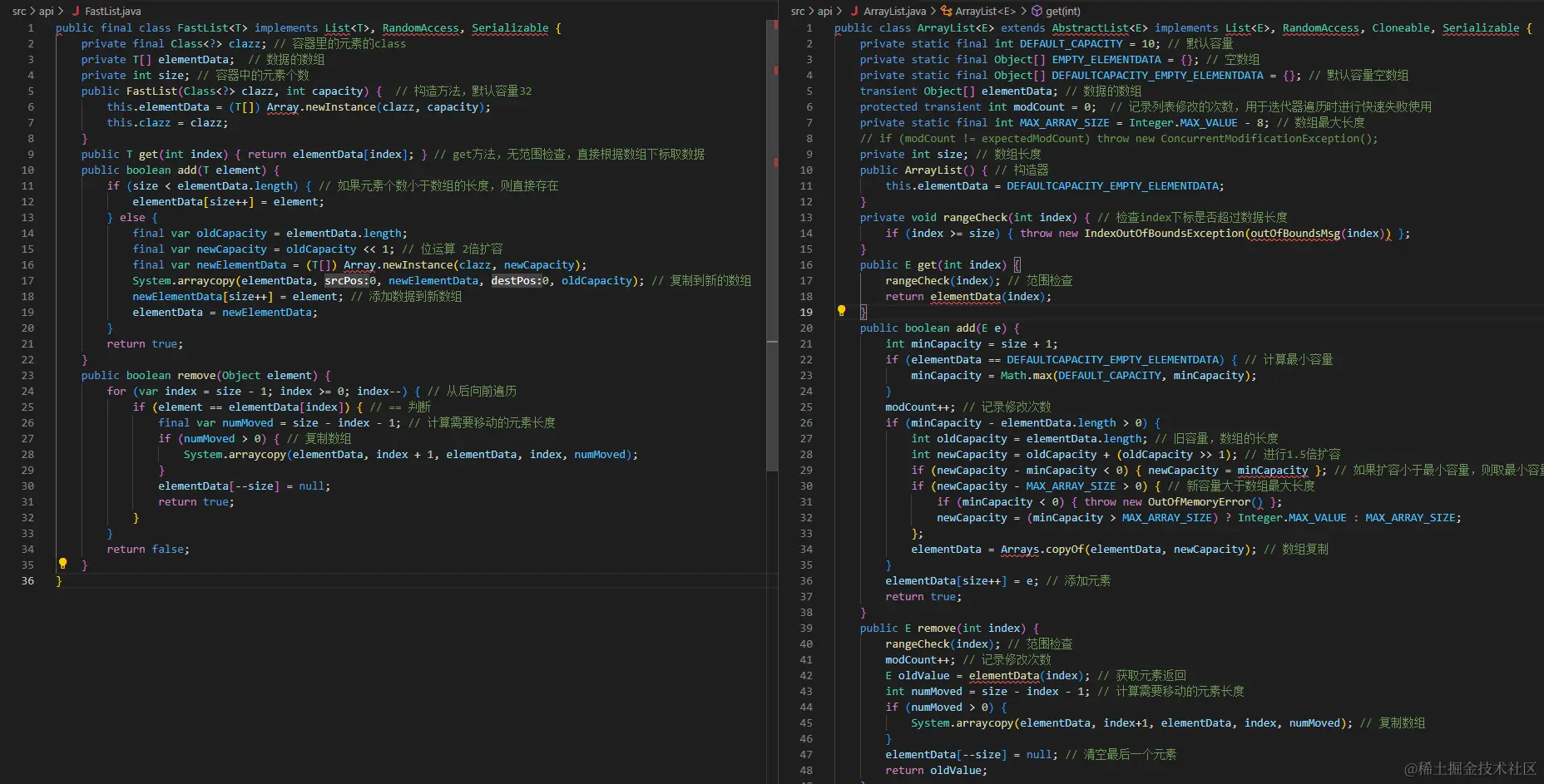The height and width of the screenshot is (784, 1544).
Task: Click the Java file icon beside FastList.java breadcrumb
Action: [76, 12]
